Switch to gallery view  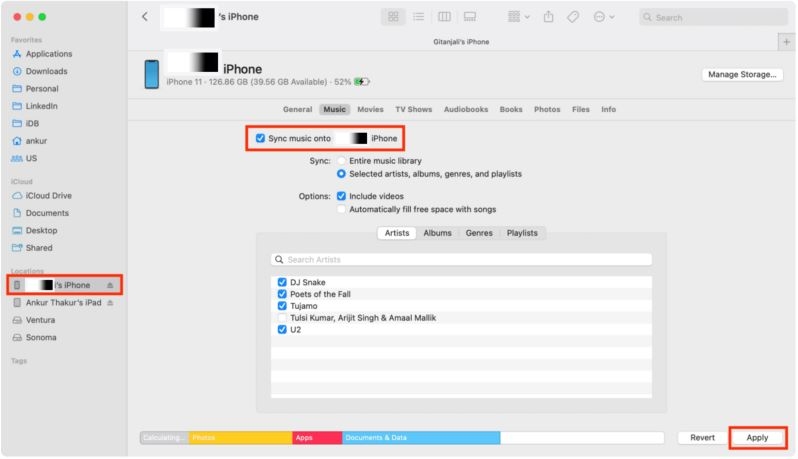pos(470,17)
